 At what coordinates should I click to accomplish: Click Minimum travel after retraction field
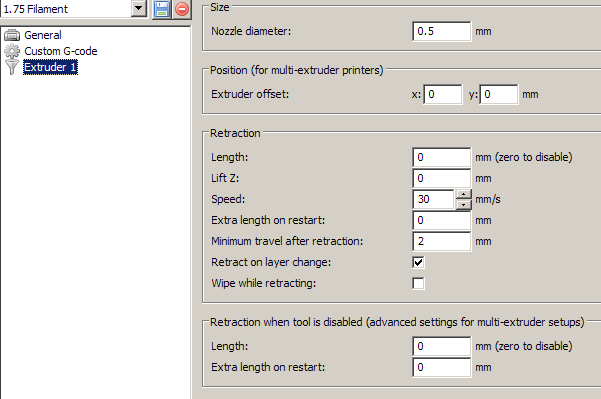(x=442, y=241)
